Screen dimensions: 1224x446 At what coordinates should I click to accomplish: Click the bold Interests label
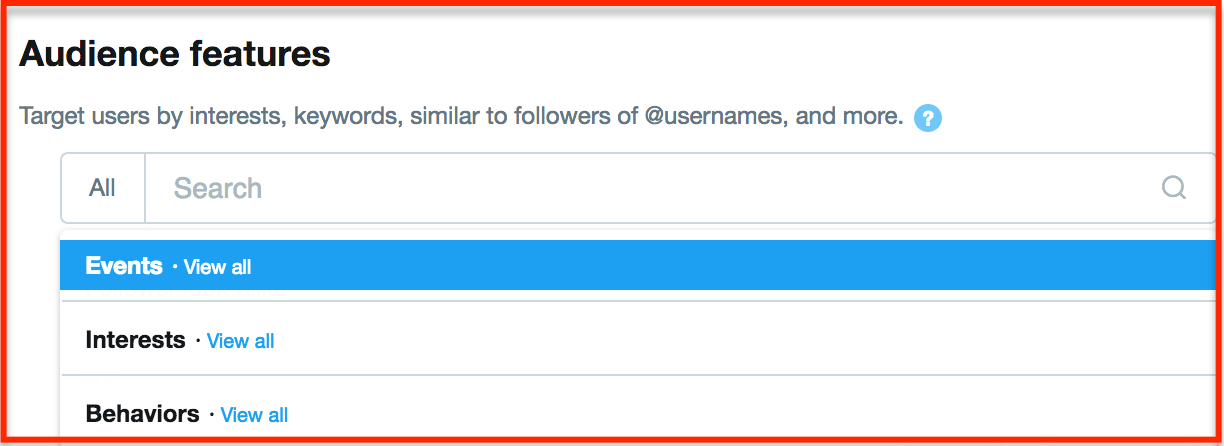[136, 340]
